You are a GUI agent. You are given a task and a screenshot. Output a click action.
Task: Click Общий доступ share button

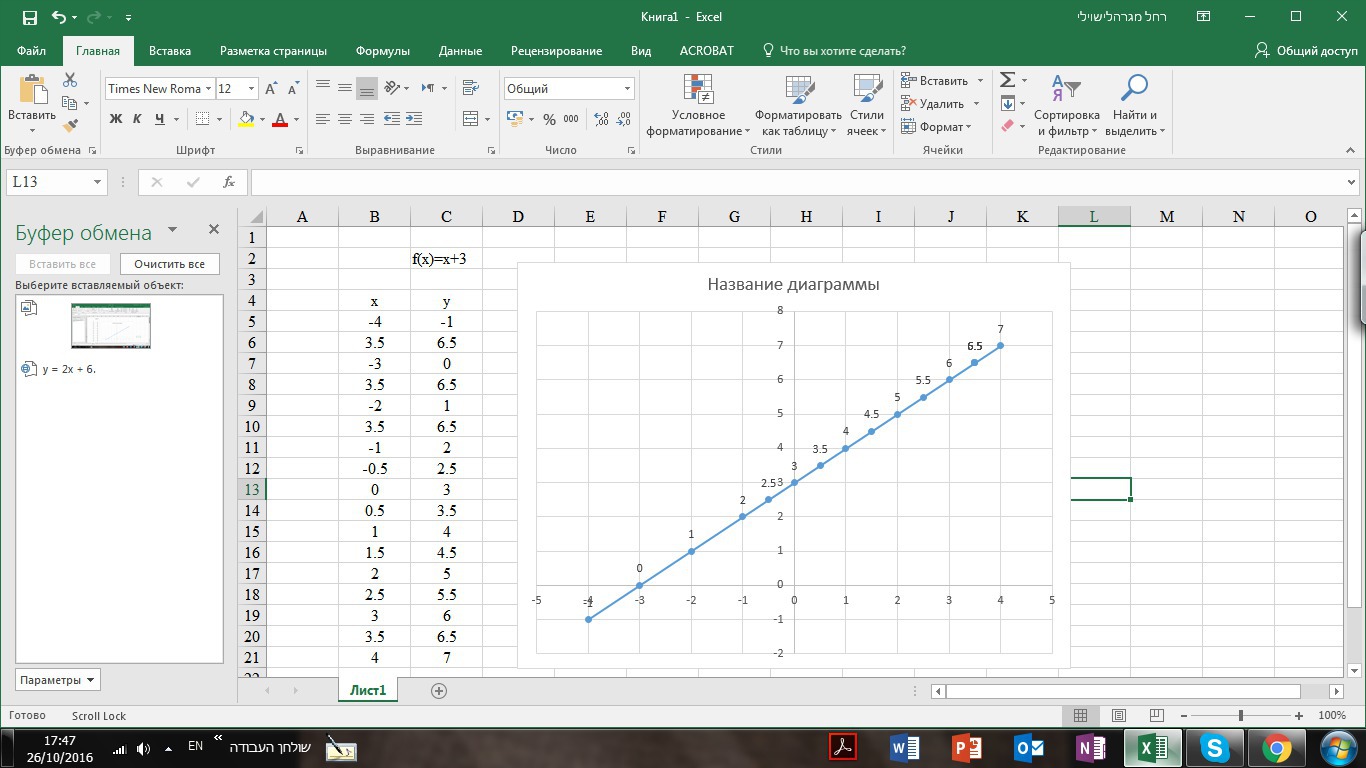tap(1307, 50)
